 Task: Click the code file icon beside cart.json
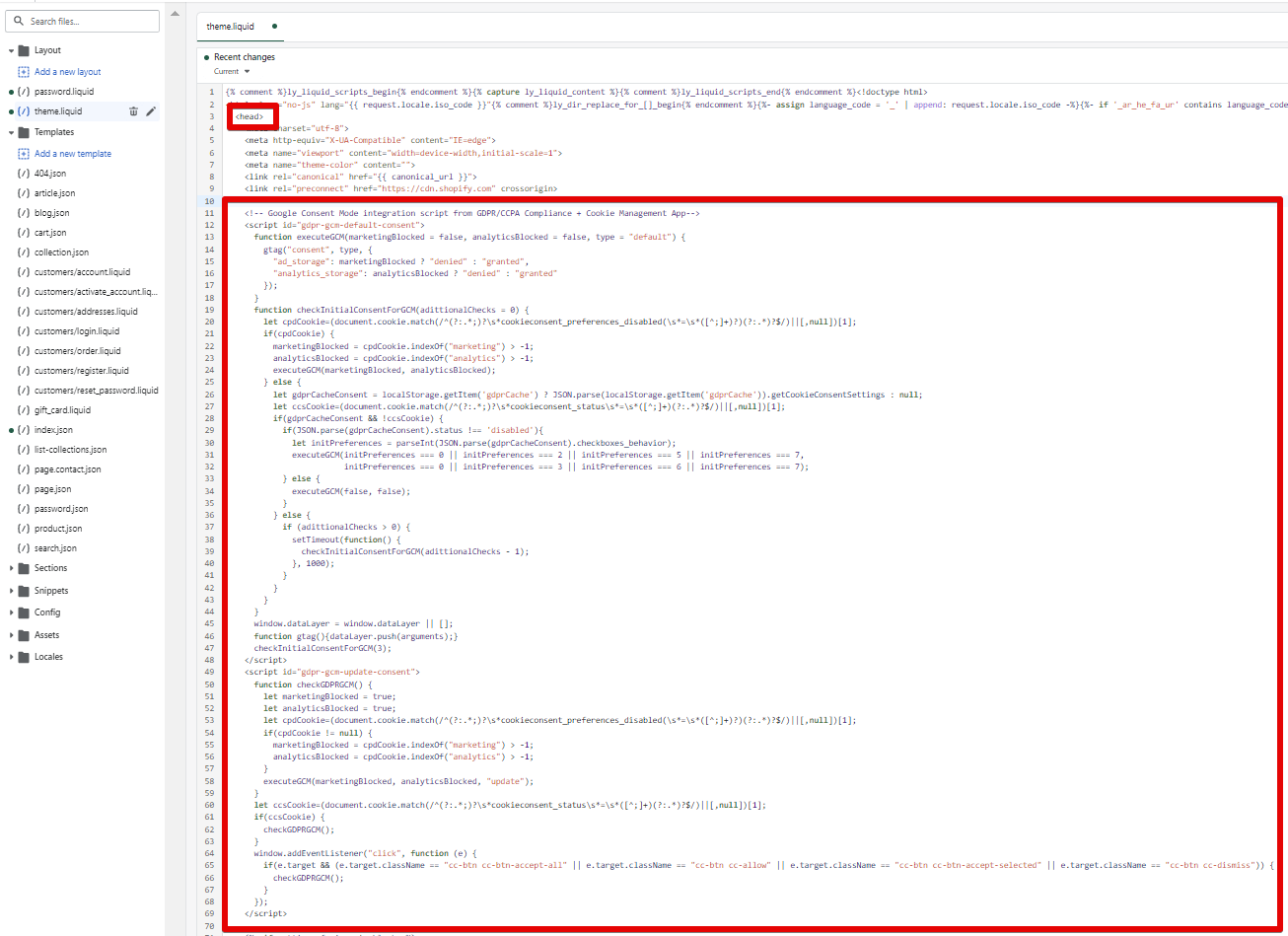pos(24,233)
